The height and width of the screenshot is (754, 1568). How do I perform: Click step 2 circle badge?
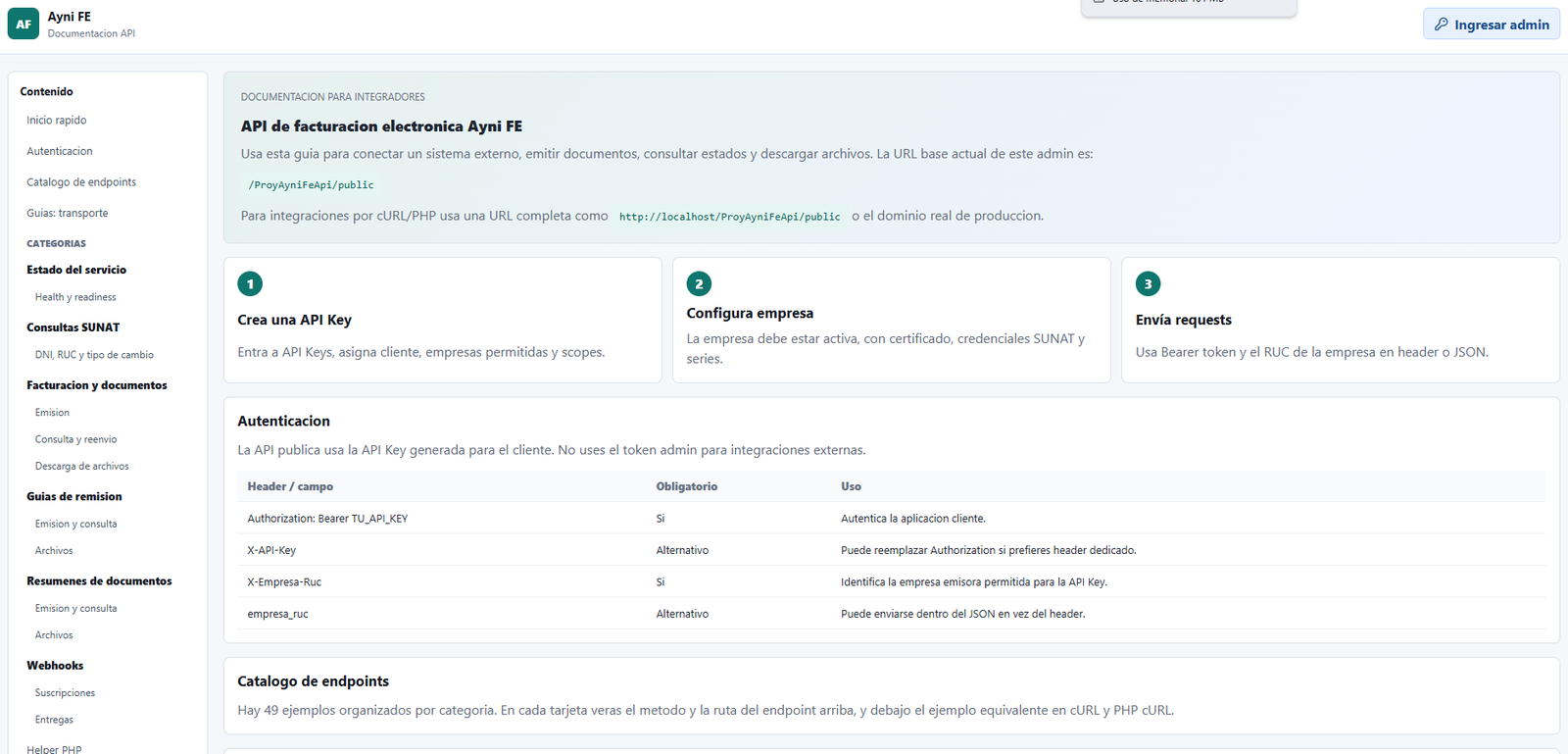[699, 283]
